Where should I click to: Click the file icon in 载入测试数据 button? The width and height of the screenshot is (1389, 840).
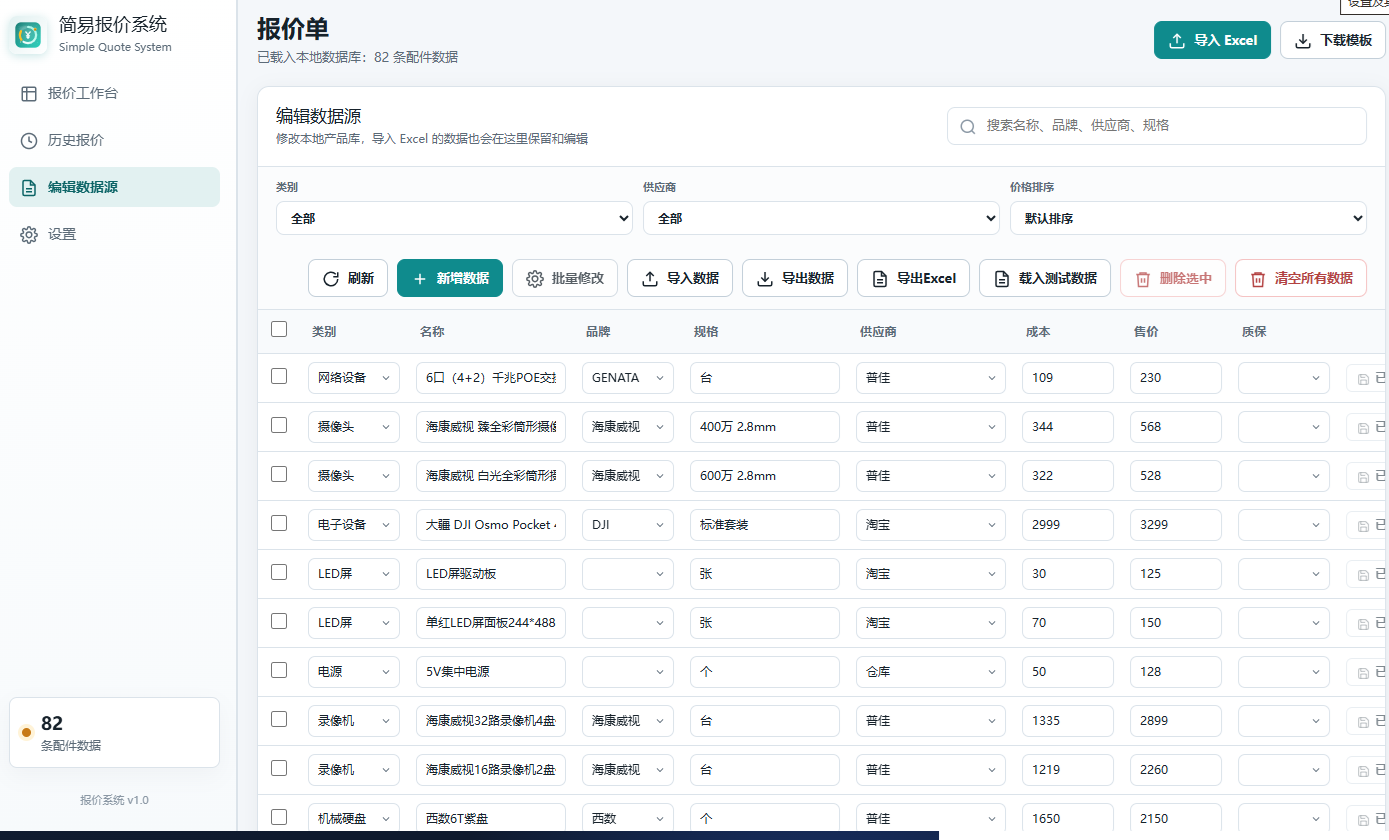1002,278
